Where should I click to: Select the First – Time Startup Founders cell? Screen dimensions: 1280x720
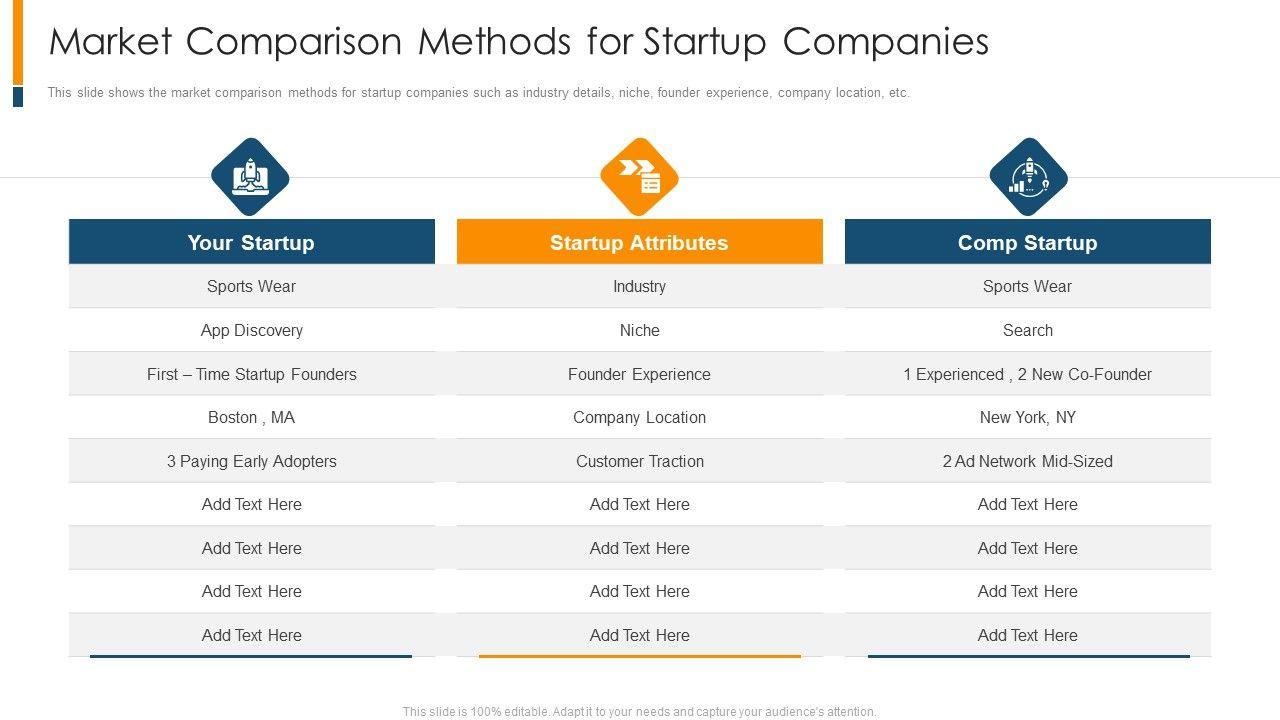251,374
